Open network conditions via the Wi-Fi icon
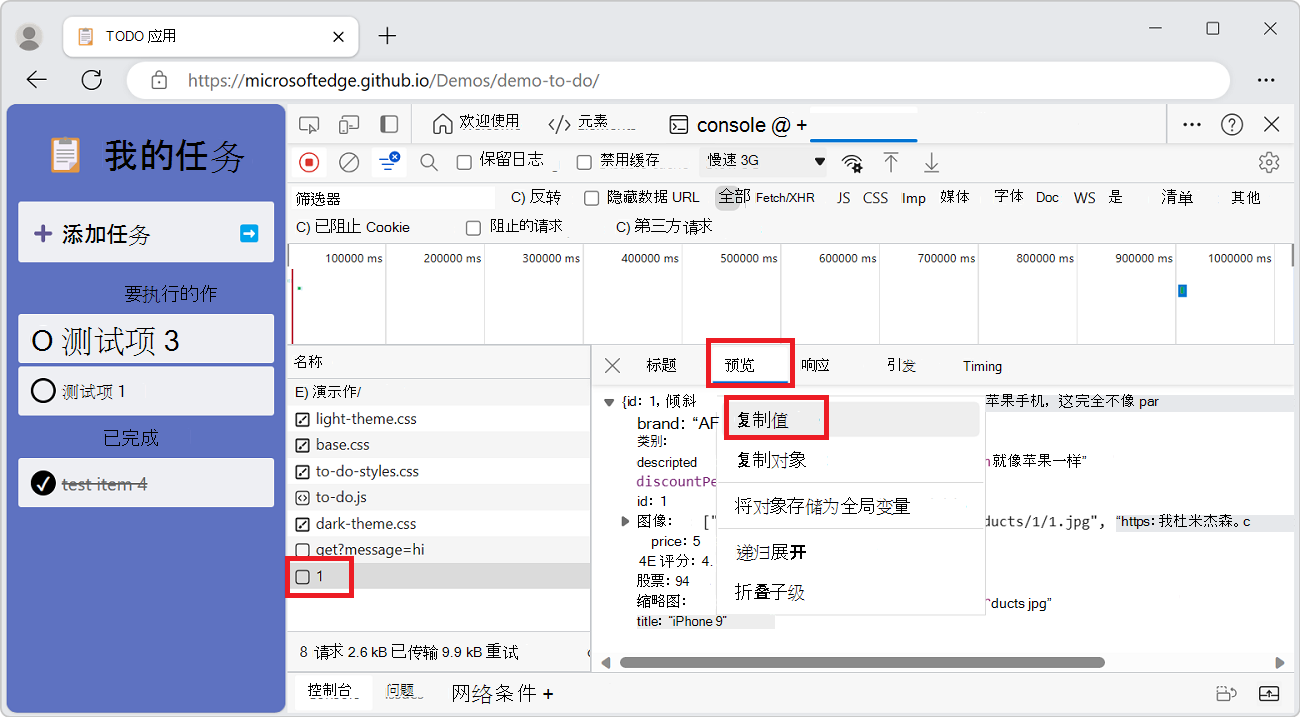Screen dimensions: 1300x717 coord(851,161)
